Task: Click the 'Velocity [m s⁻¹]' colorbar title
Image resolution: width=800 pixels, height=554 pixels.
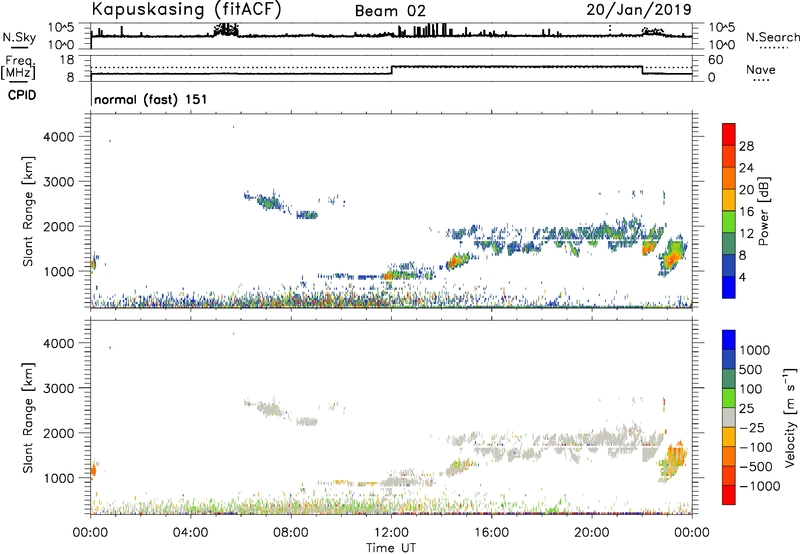Action: point(791,417)
